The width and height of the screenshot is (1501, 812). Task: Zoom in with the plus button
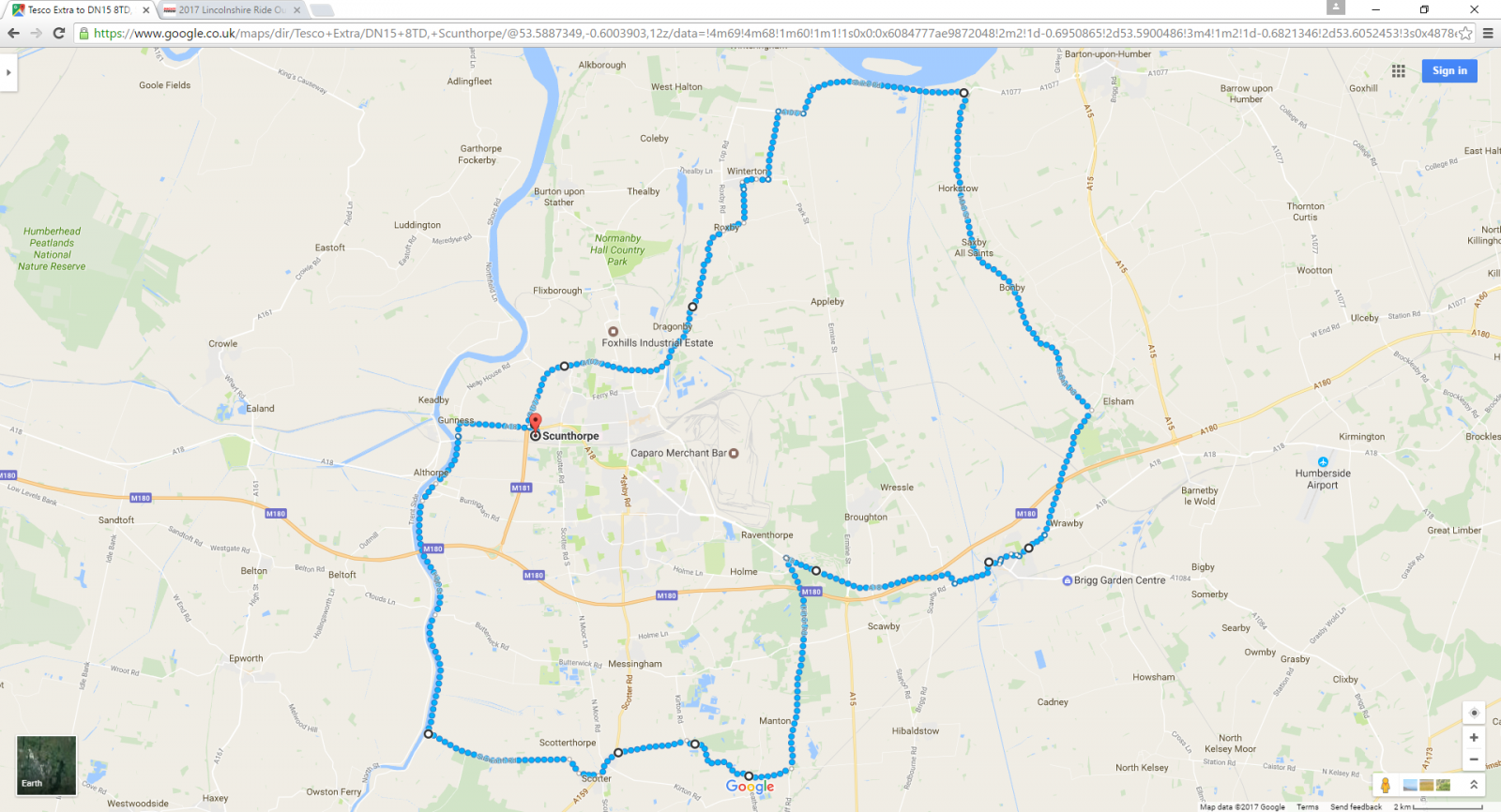(1474, 738)
